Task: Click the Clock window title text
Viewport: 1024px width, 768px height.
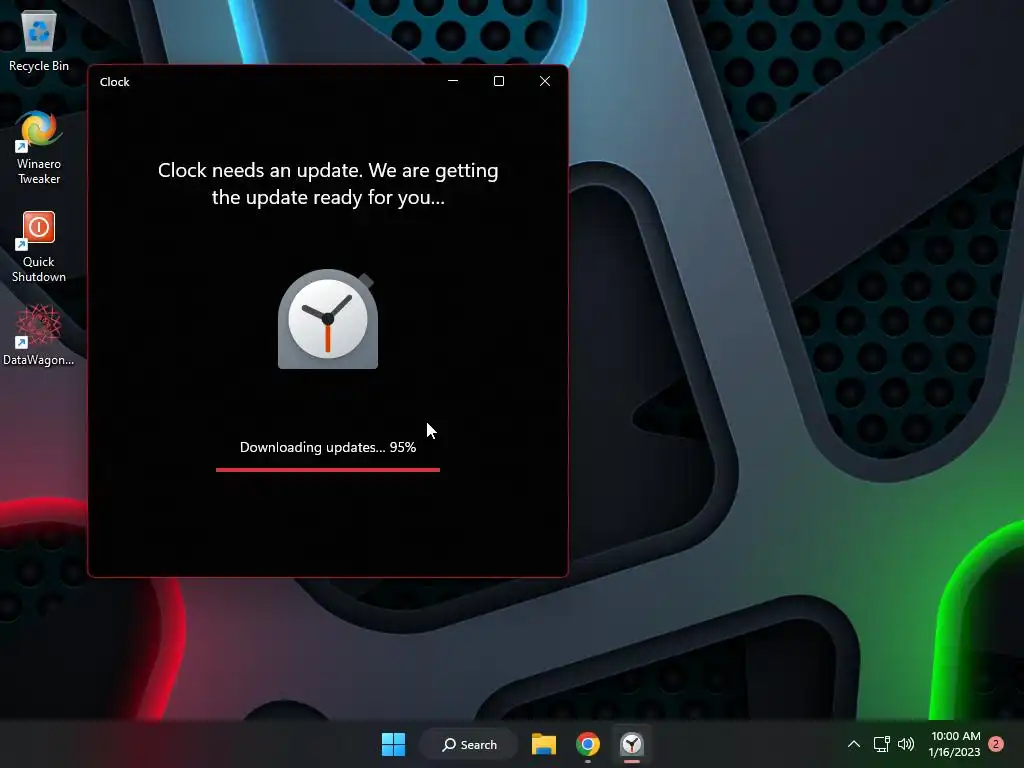Action: (x=115, y=82)
